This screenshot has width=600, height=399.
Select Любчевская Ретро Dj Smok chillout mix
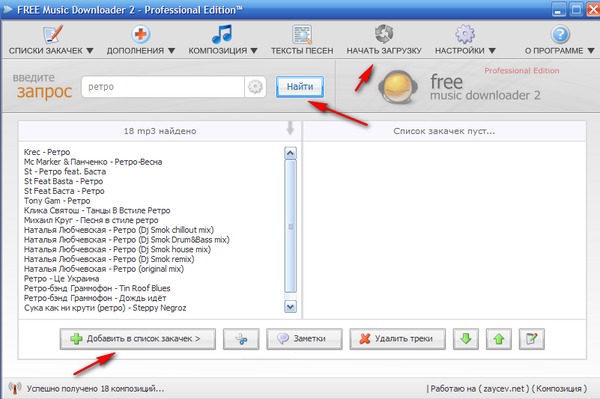tap(119, 230)
